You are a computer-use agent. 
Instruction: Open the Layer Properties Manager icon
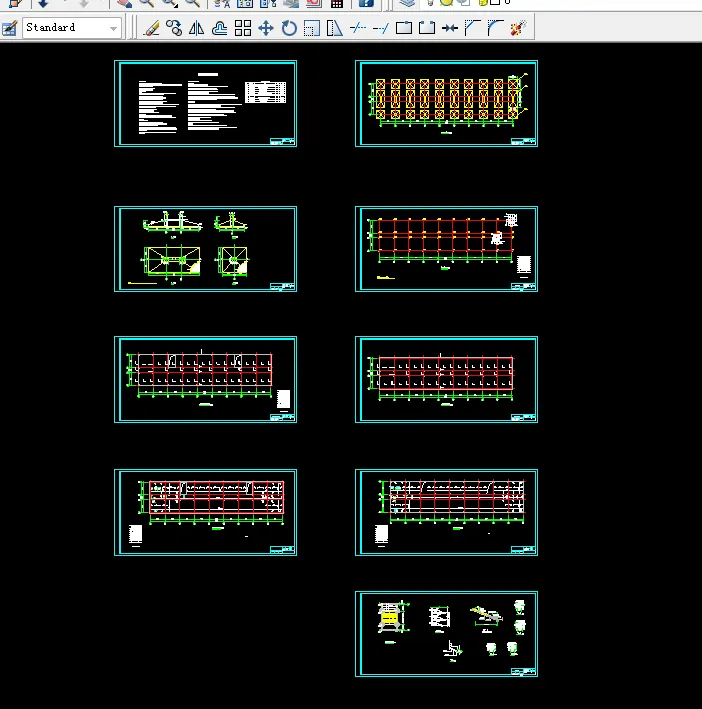click(407, 4)
